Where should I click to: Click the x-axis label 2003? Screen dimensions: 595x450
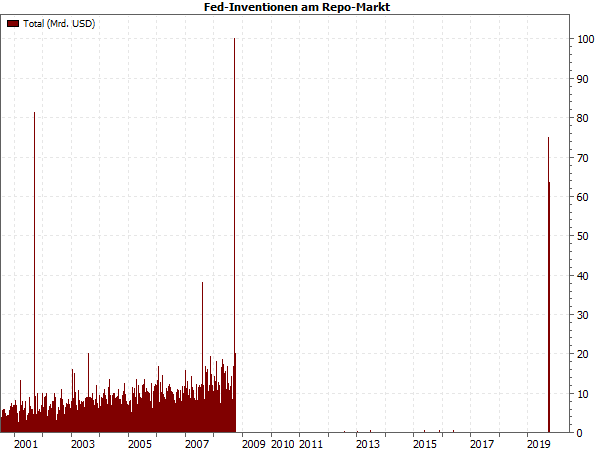pos(83,444)
